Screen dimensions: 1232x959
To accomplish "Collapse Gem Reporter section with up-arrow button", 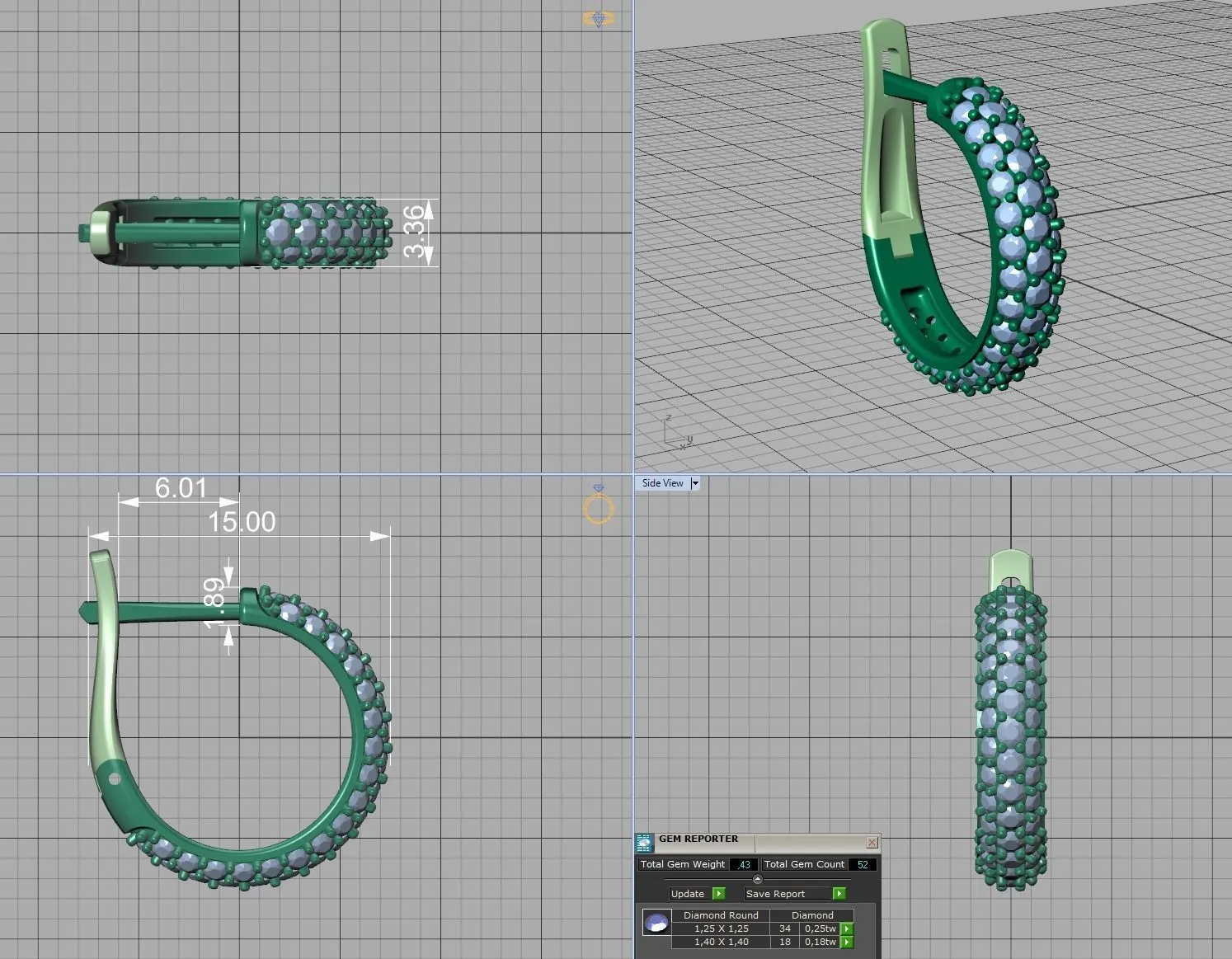I will [758, 879].
